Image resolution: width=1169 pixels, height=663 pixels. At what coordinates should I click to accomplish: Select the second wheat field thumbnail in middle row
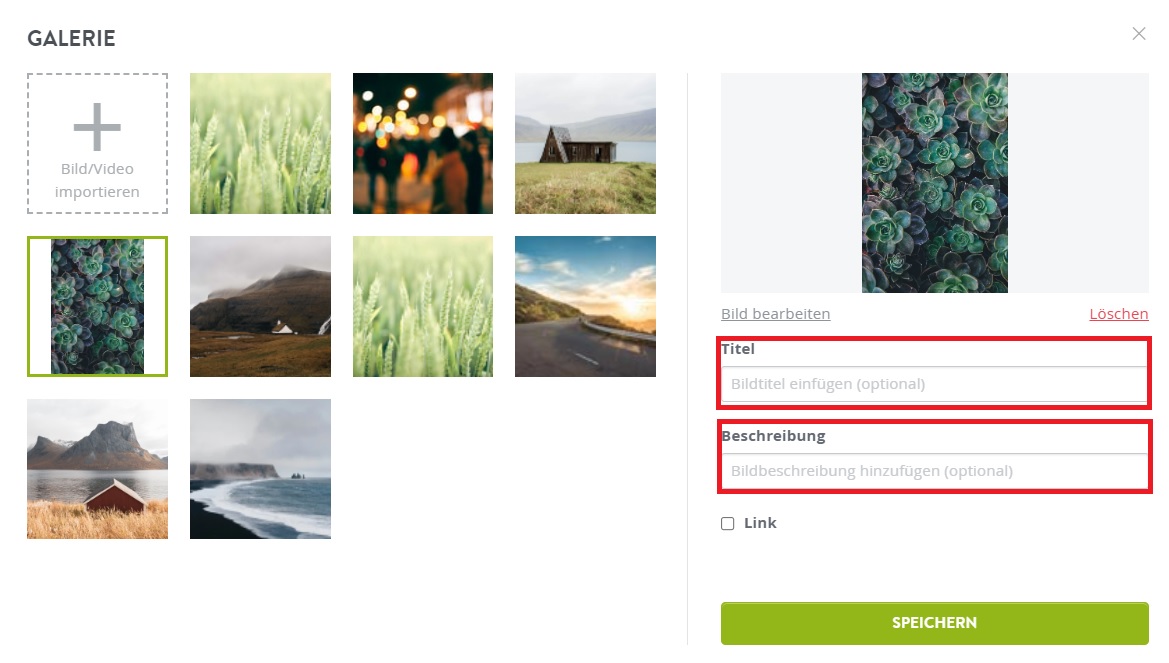[423, 307]
